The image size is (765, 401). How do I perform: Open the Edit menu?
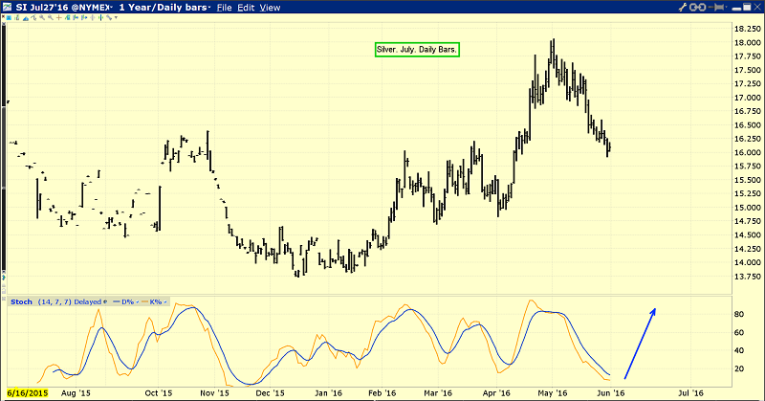pos(245,7)
